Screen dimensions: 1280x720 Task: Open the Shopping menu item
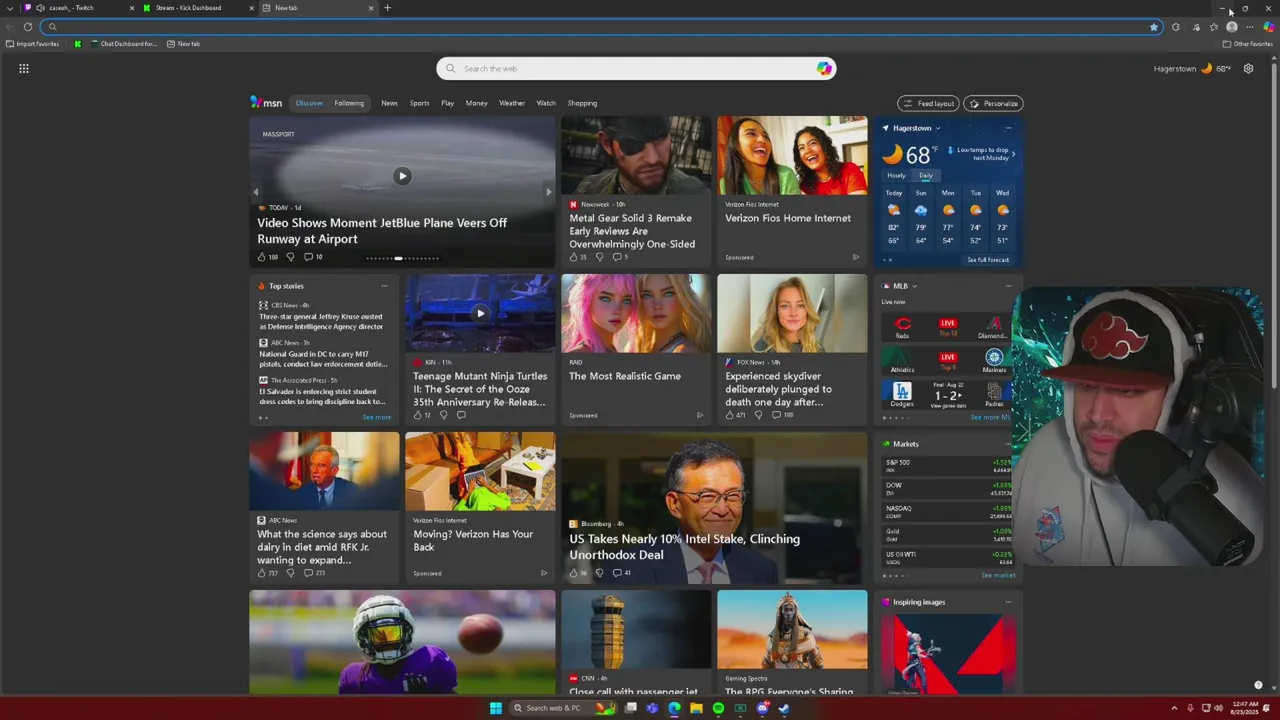pyautogui.click(x=582, y=103)
